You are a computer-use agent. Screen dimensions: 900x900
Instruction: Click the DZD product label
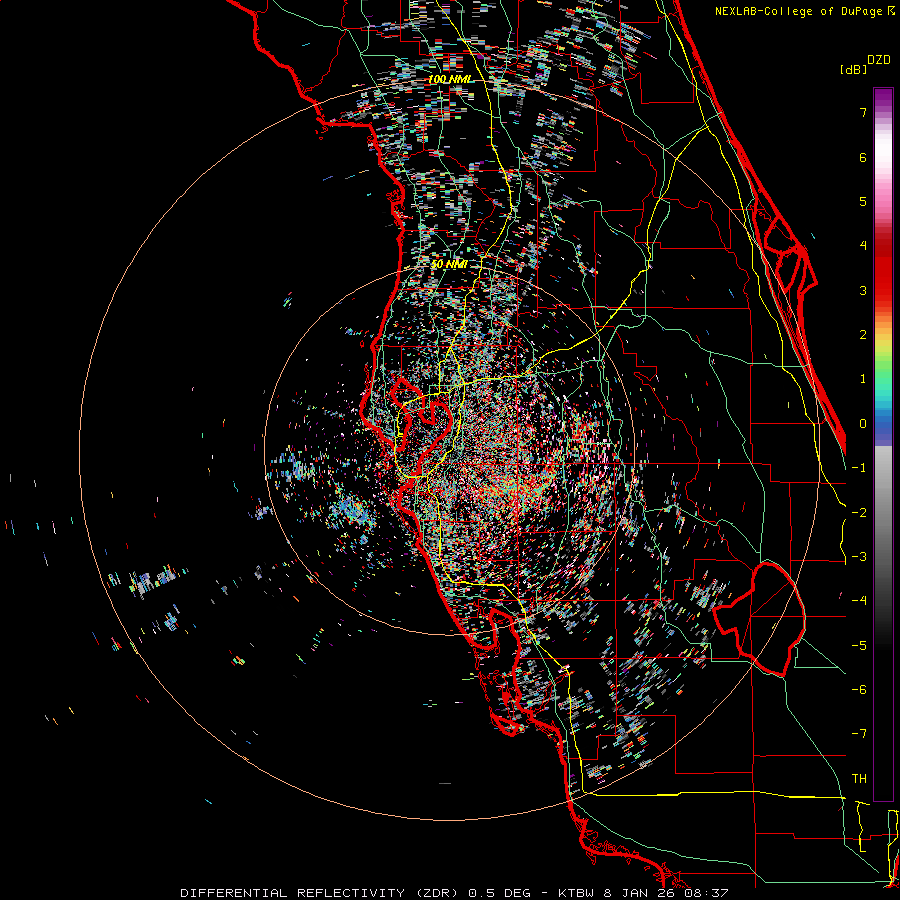[879, 60]
